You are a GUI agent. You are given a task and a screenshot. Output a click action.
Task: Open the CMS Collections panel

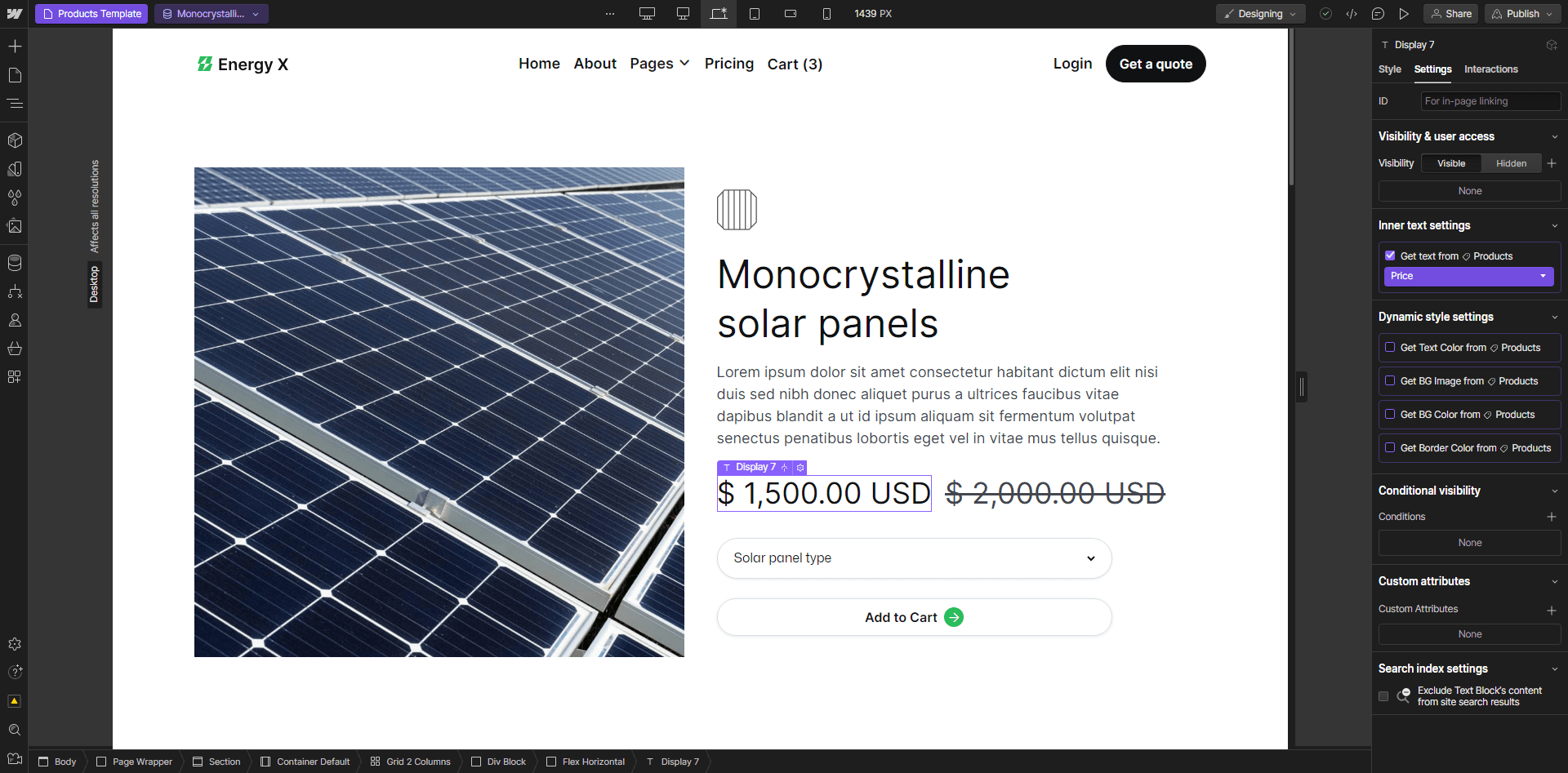click(x=15, y=262)
